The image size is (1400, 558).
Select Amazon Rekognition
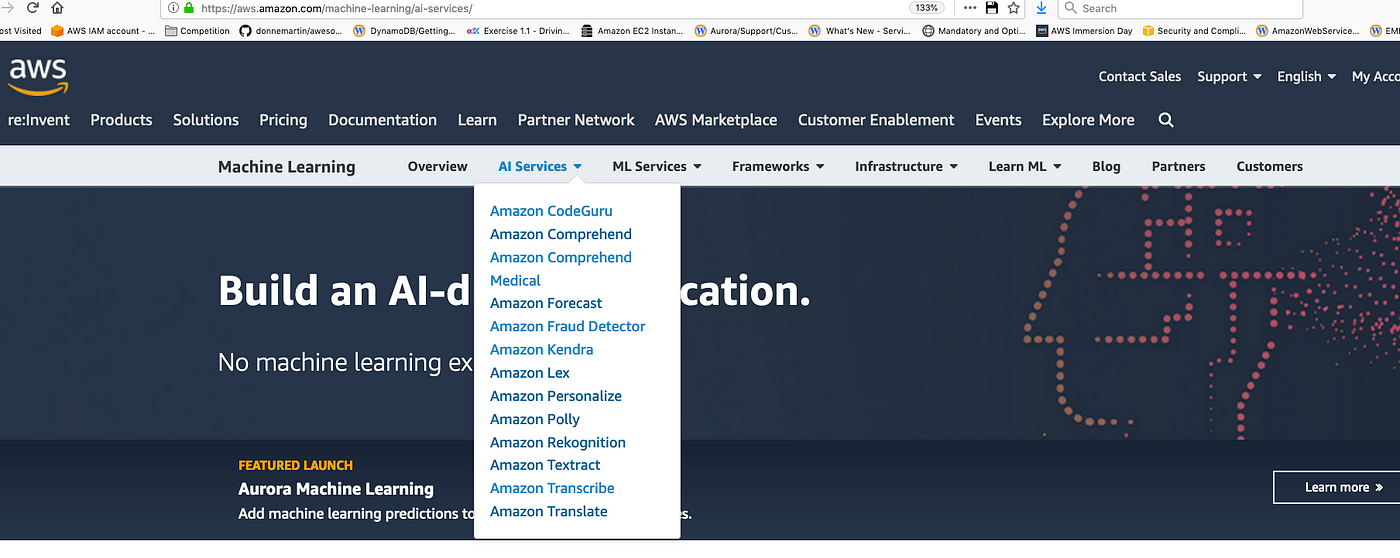coord(558,442)
